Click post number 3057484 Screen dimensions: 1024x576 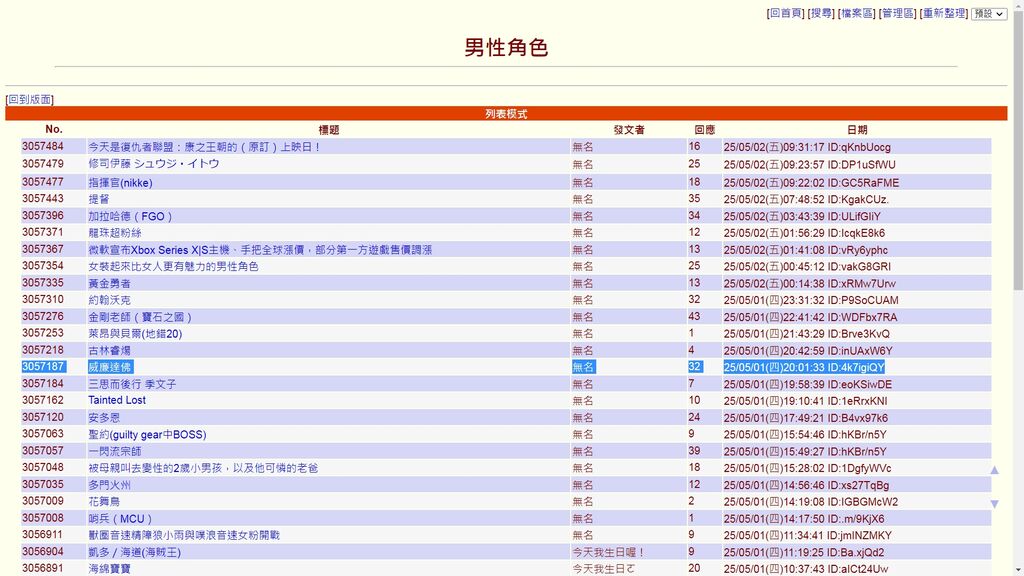43,146
